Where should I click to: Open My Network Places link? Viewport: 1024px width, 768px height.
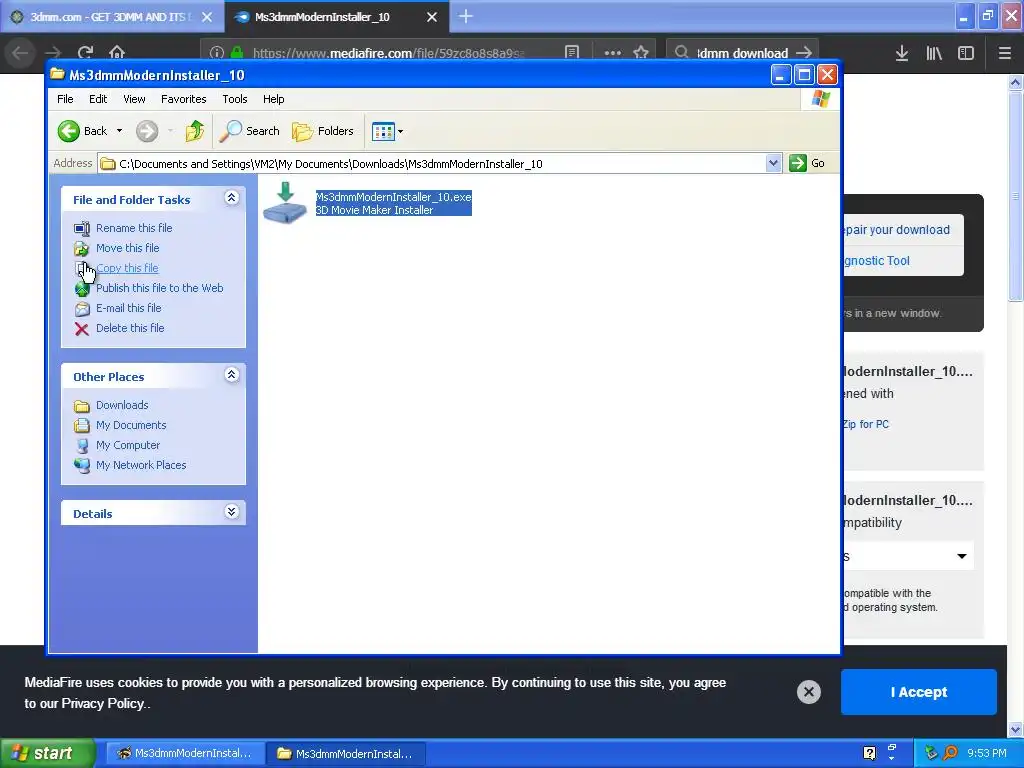(x=141, y=465)
